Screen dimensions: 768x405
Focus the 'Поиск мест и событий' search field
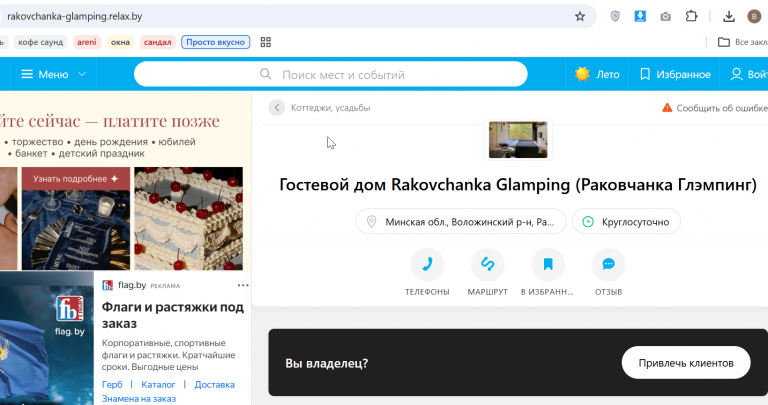pyautogui.click(x=331, y=74)
